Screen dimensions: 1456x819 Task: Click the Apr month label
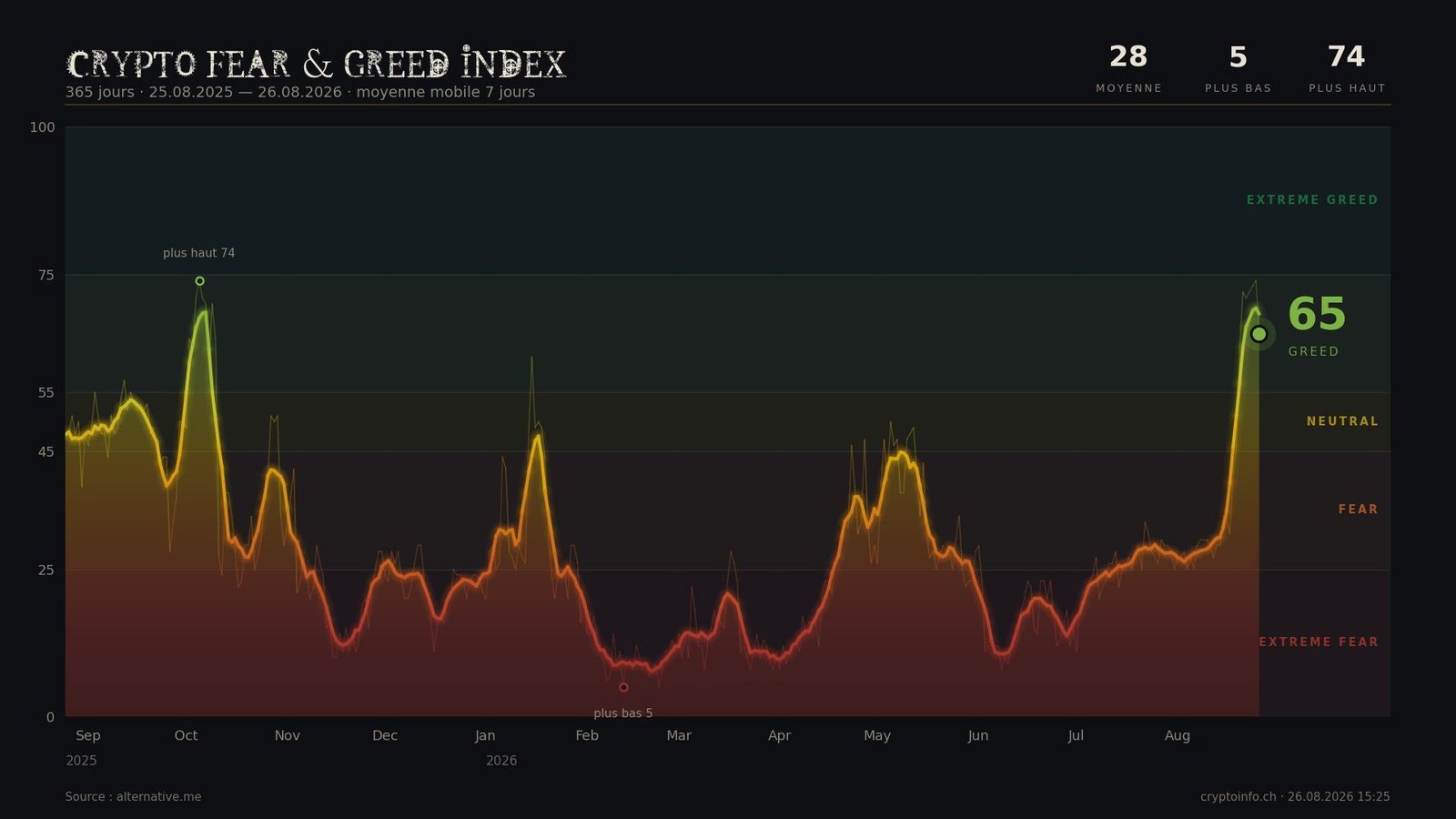pos(779,735)
